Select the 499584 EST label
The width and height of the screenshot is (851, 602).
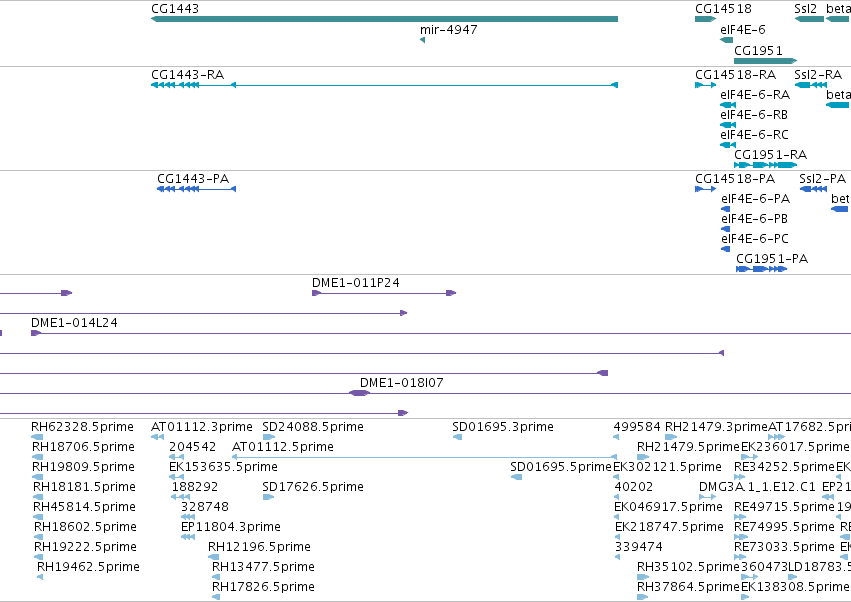pos(637,427)
